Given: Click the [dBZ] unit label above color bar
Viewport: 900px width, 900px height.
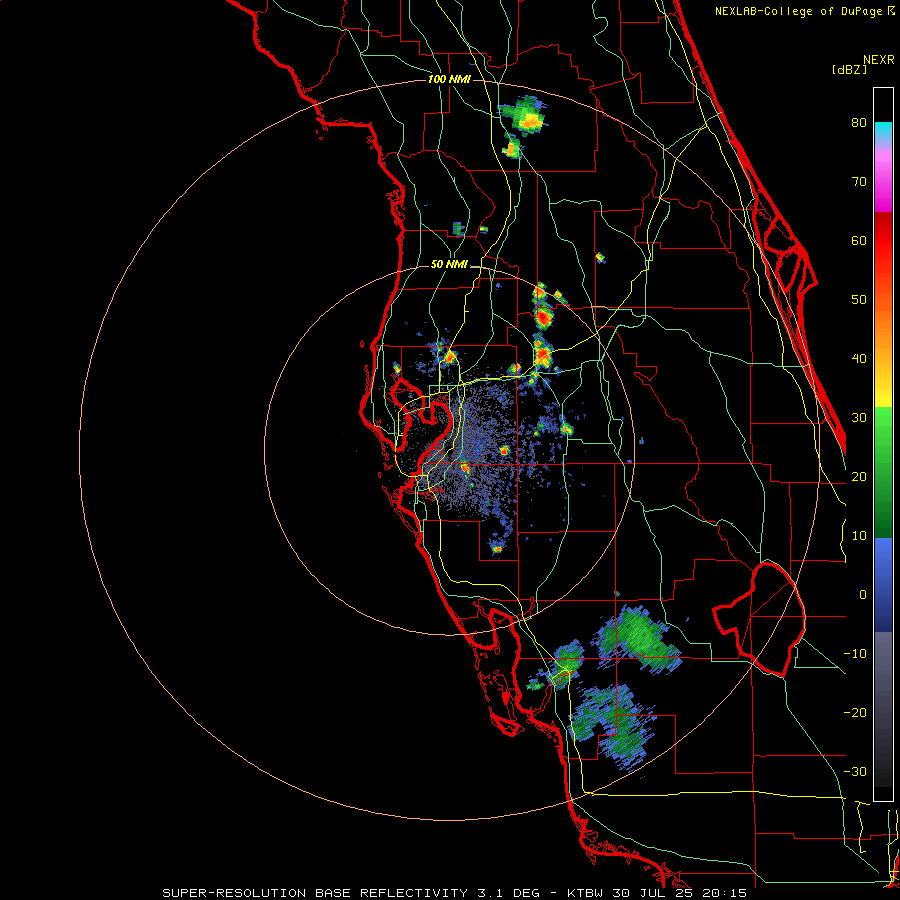Looking at the screenshot, I should pos(849,69).
